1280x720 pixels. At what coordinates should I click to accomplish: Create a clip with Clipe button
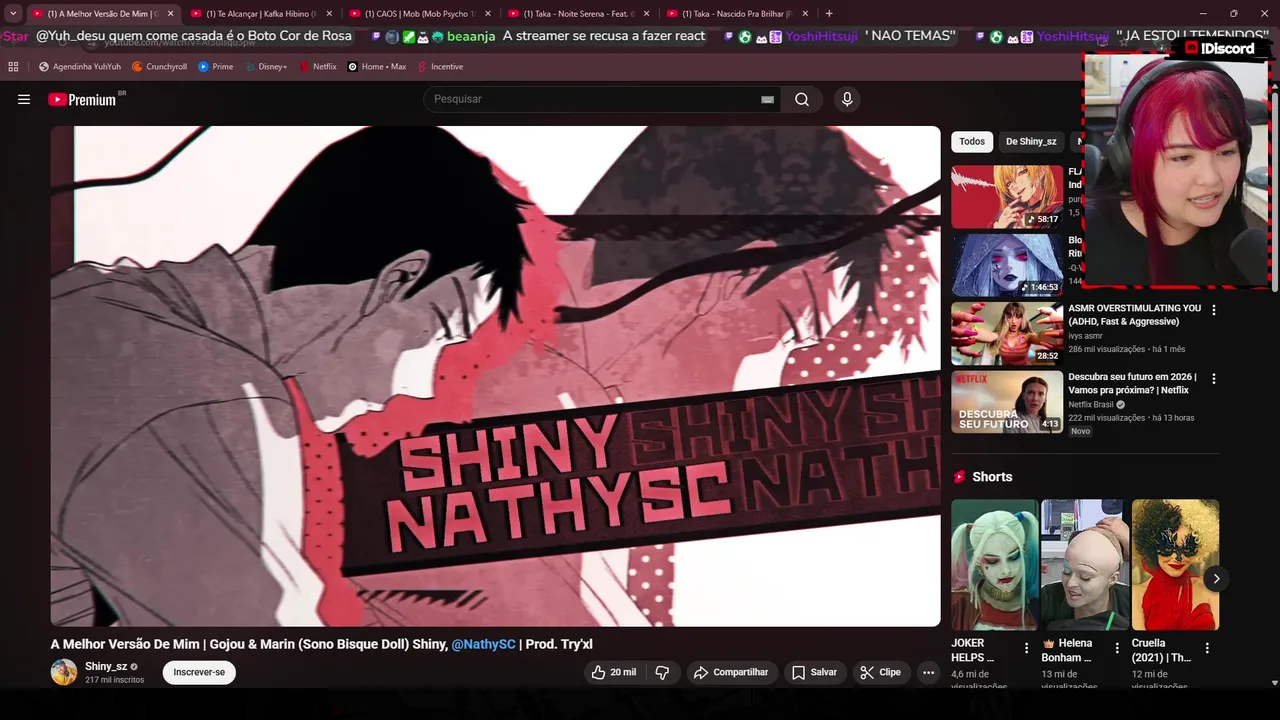[880, 672]
